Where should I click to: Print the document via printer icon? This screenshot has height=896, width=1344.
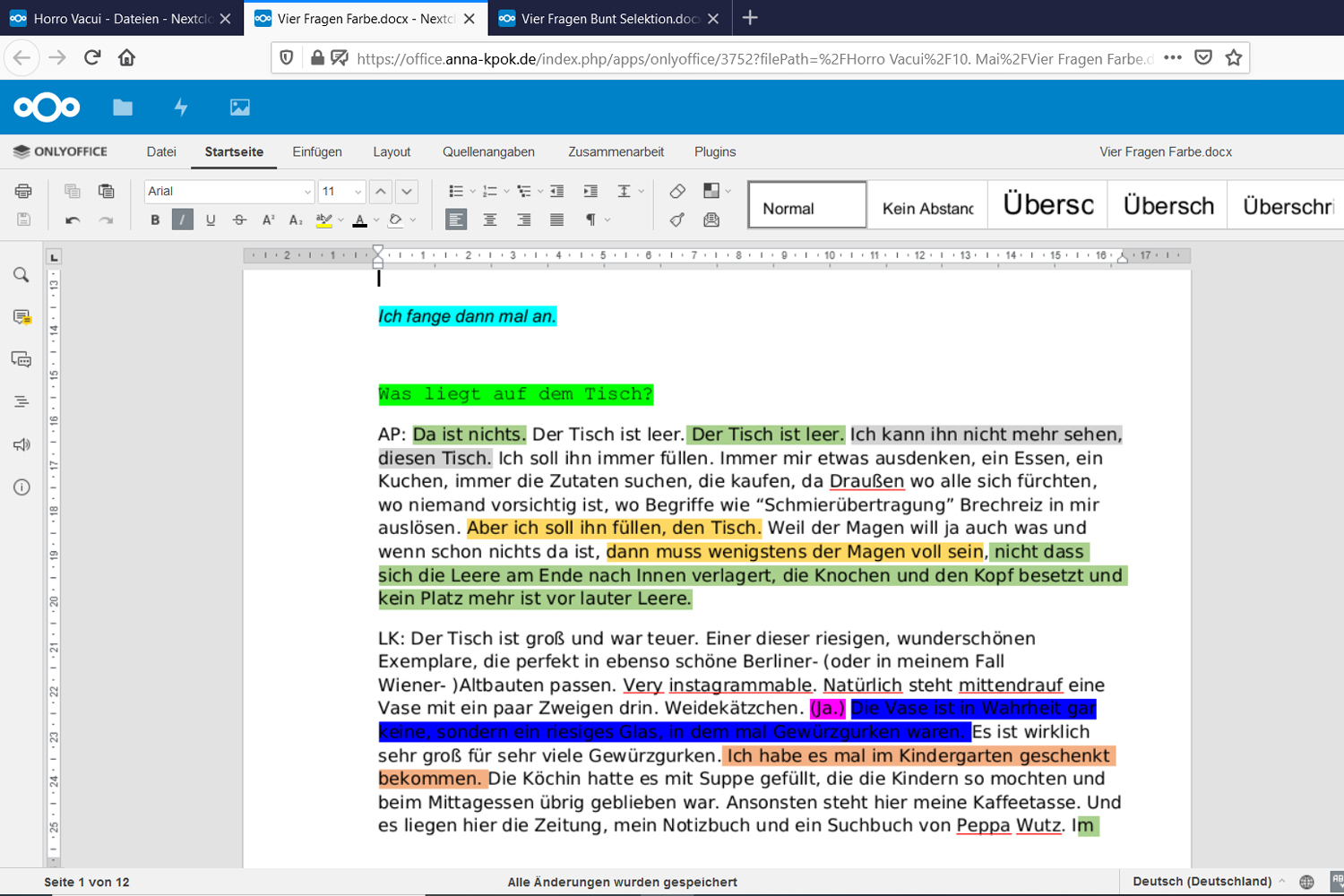(x=23, y=191)
